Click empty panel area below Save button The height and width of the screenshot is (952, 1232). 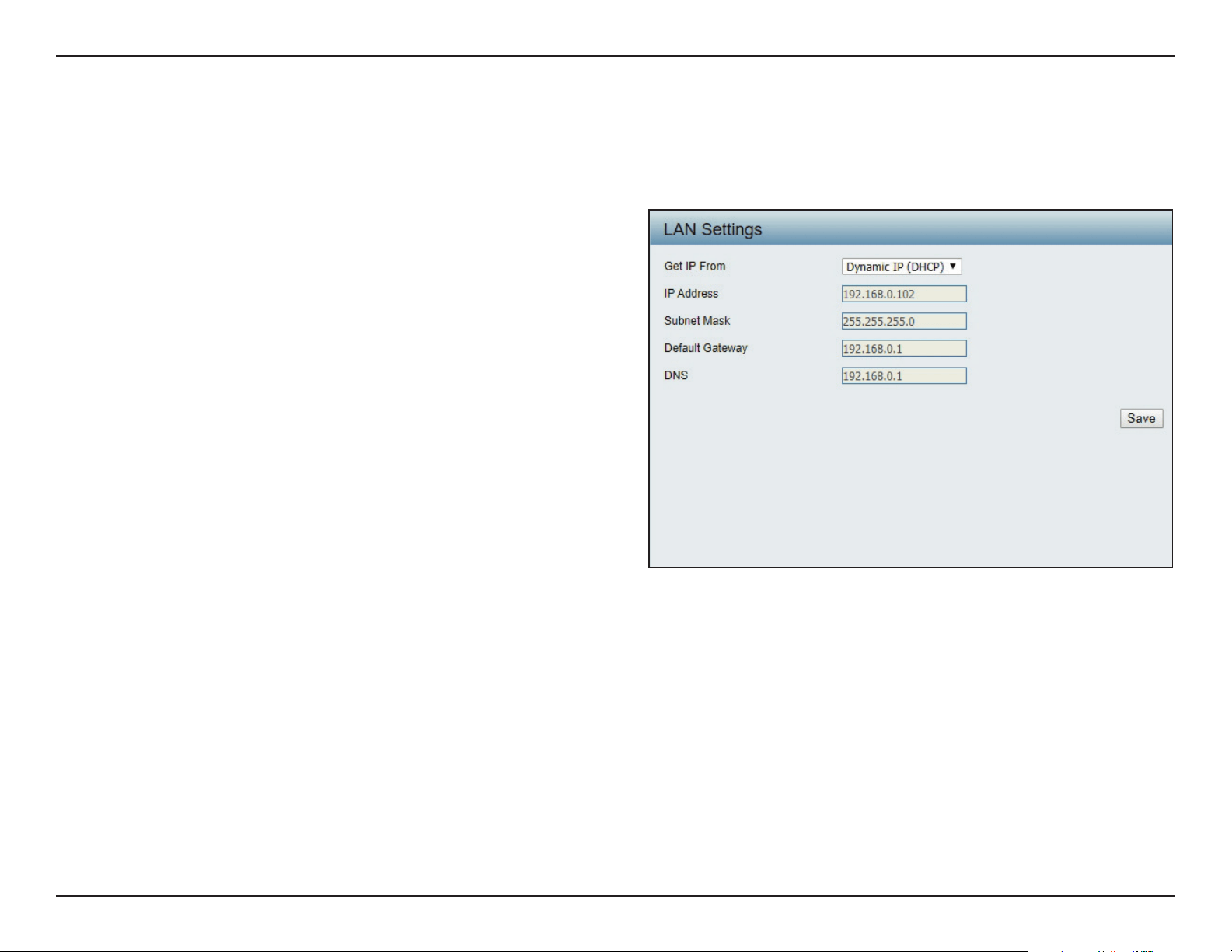click(910, 497)
